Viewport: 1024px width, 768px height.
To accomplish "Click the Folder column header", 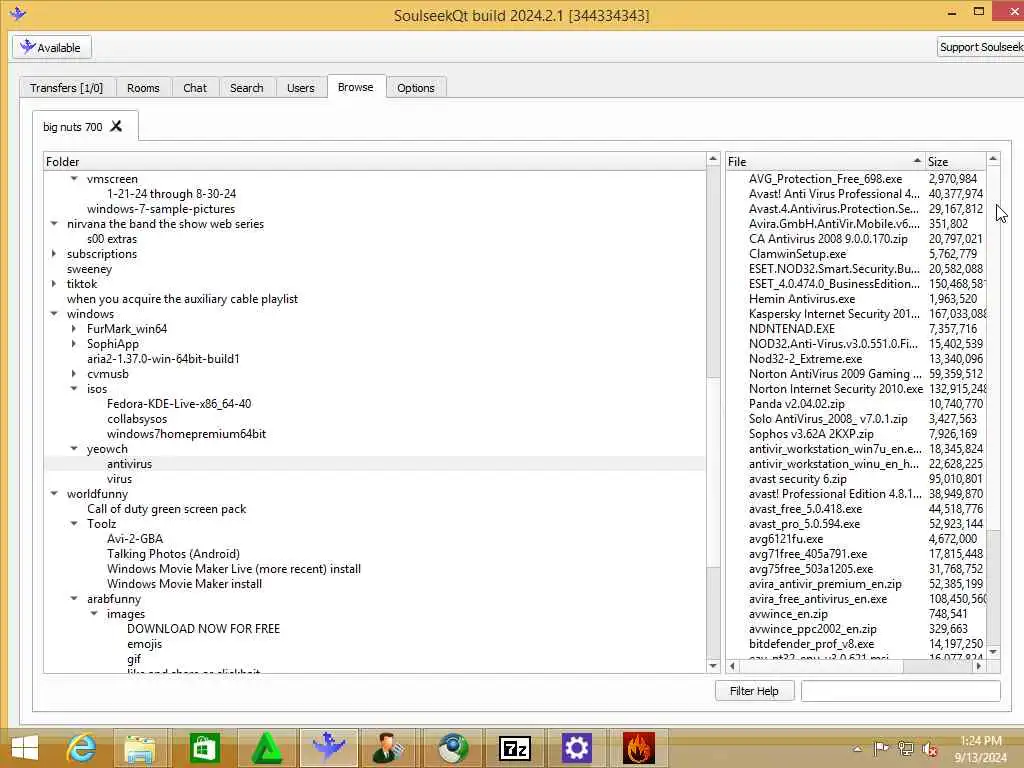I will point(375,161).
